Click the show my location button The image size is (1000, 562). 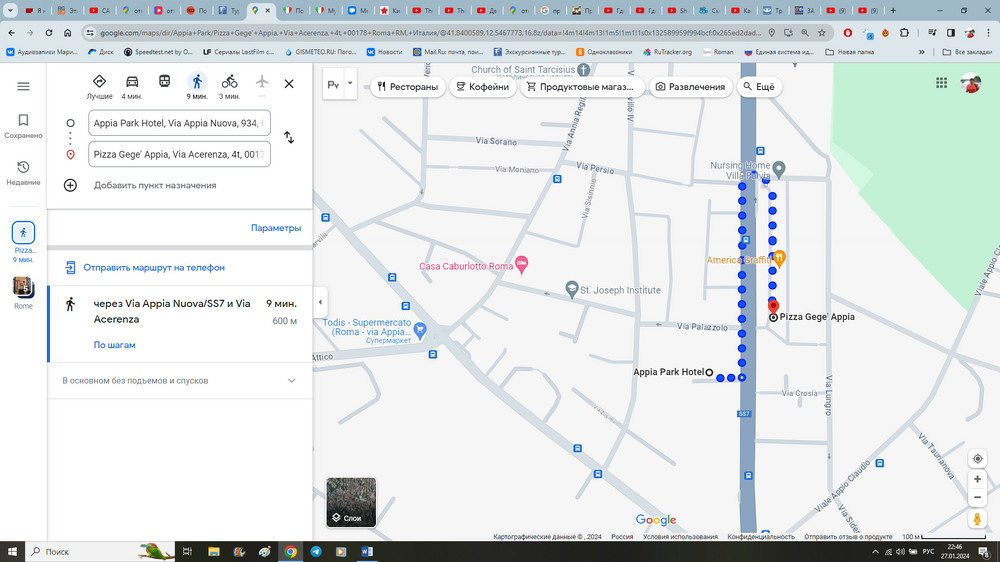977,459
